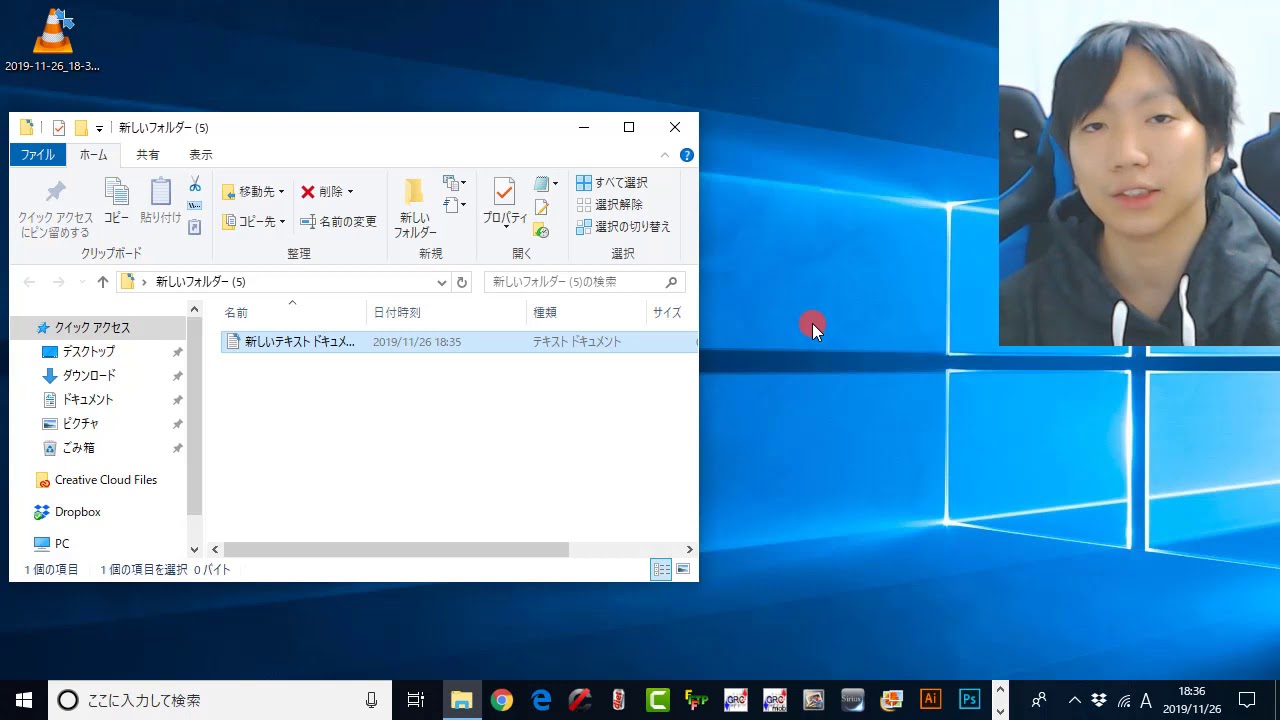
Task: Open Photoshop from the taskbar
Action: point(969,700)
